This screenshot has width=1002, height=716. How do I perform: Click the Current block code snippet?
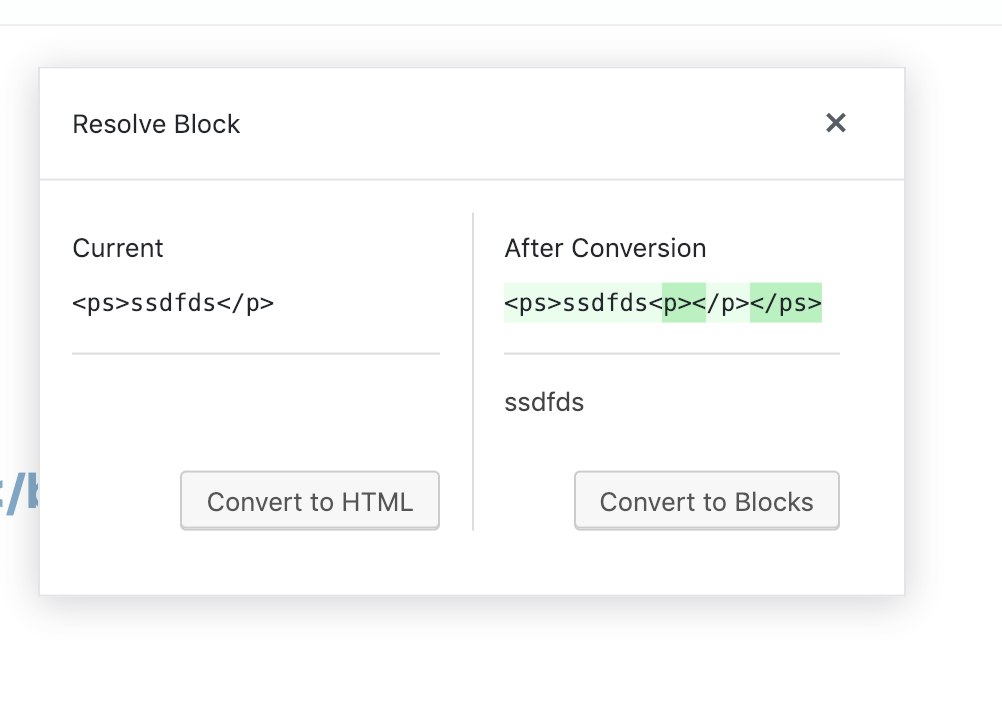pyautogui.click(x=173, y=303)
